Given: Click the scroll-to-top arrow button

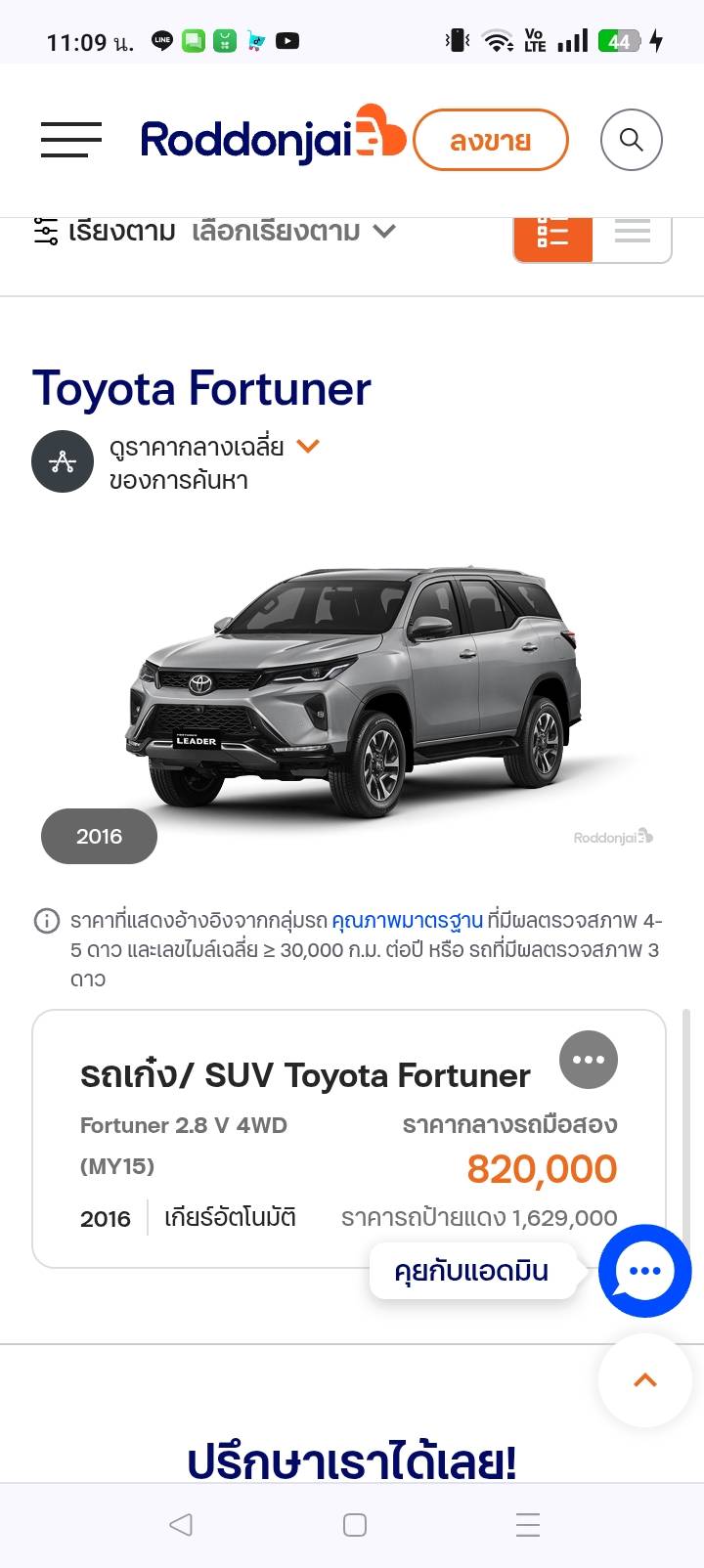Looking at the screenshot, I should (x=645, y=1381).
